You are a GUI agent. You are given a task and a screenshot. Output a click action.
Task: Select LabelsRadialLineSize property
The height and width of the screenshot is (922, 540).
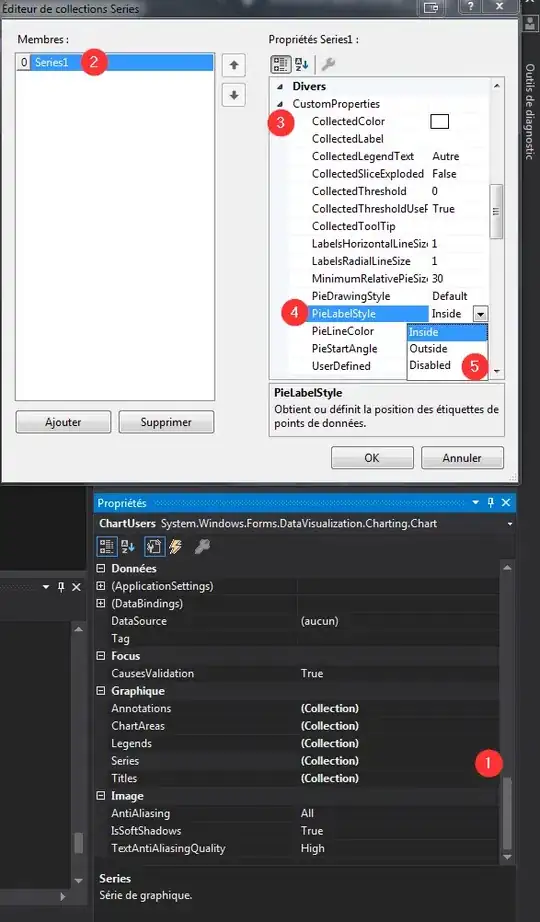click(x=361, y=261)
